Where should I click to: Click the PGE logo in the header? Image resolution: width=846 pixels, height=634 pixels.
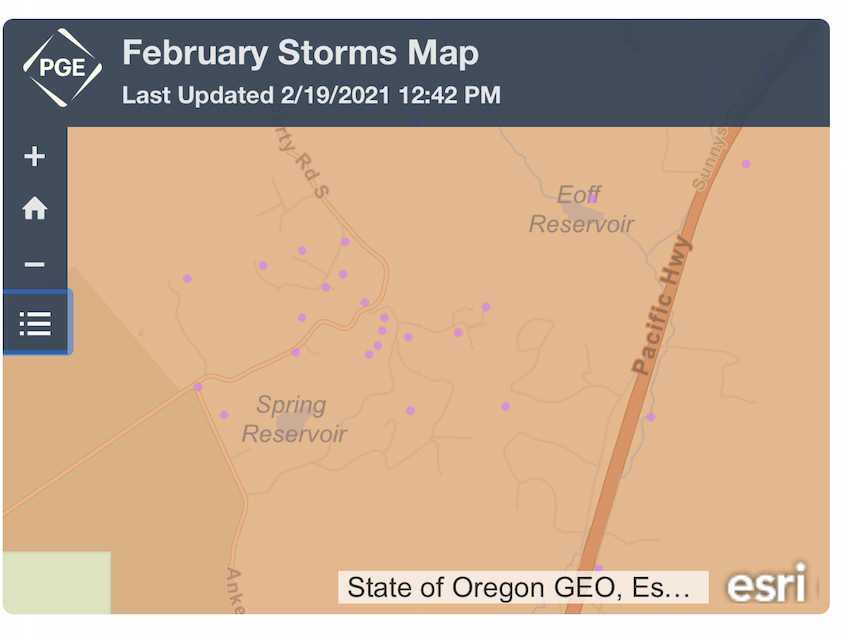click(x=62, y=69)
